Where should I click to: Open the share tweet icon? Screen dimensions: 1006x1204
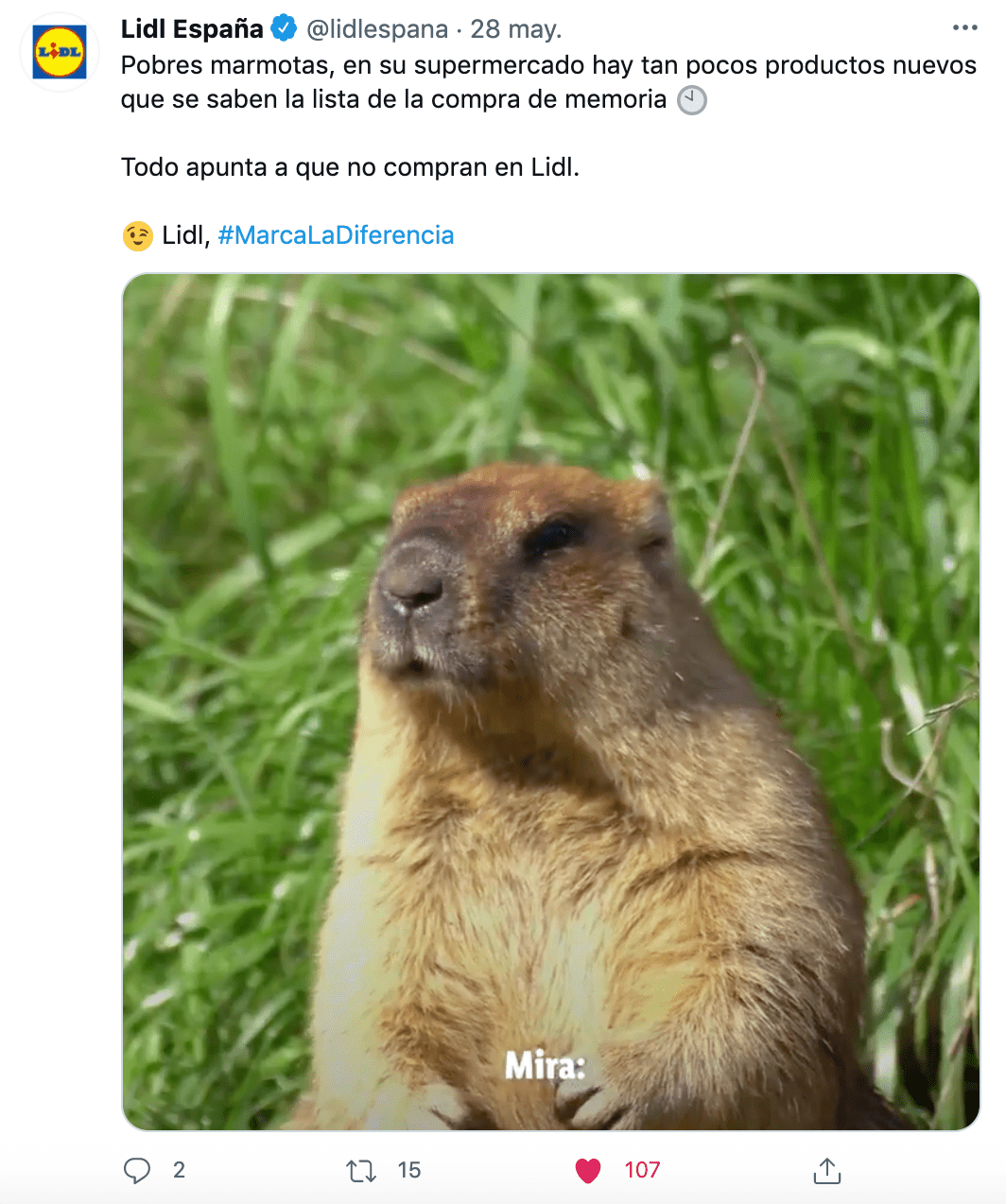(x=826, y=1171)
